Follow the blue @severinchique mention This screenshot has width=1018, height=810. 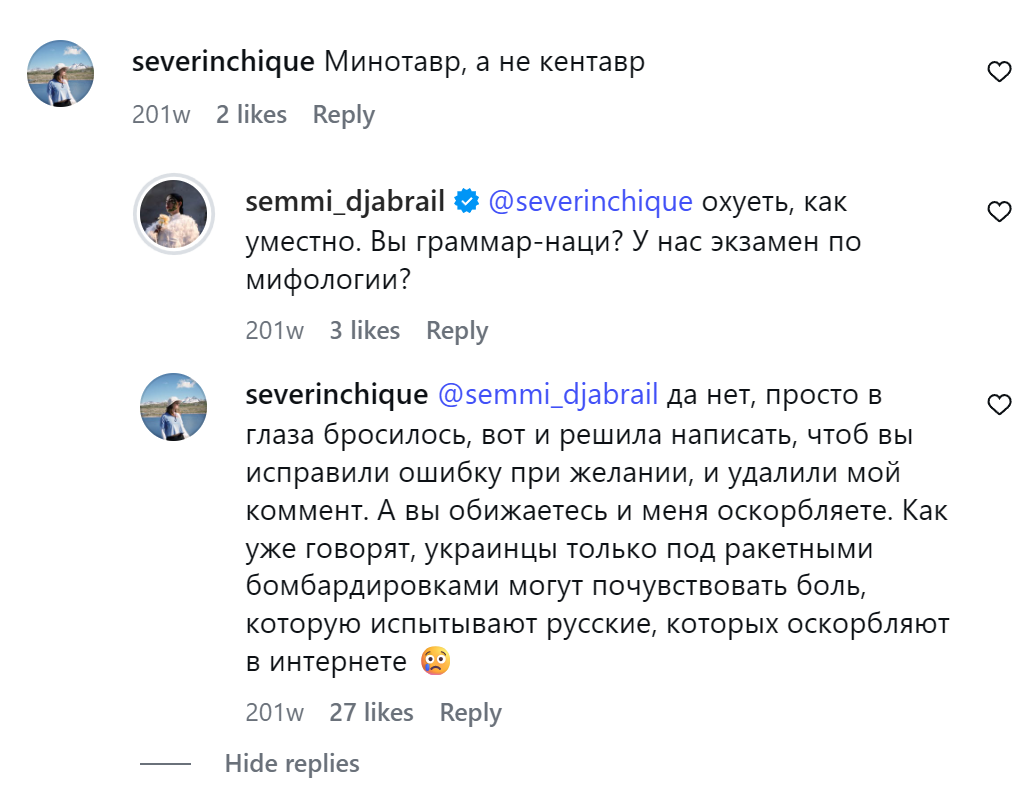pyautogui.click(x=590, y=202)
